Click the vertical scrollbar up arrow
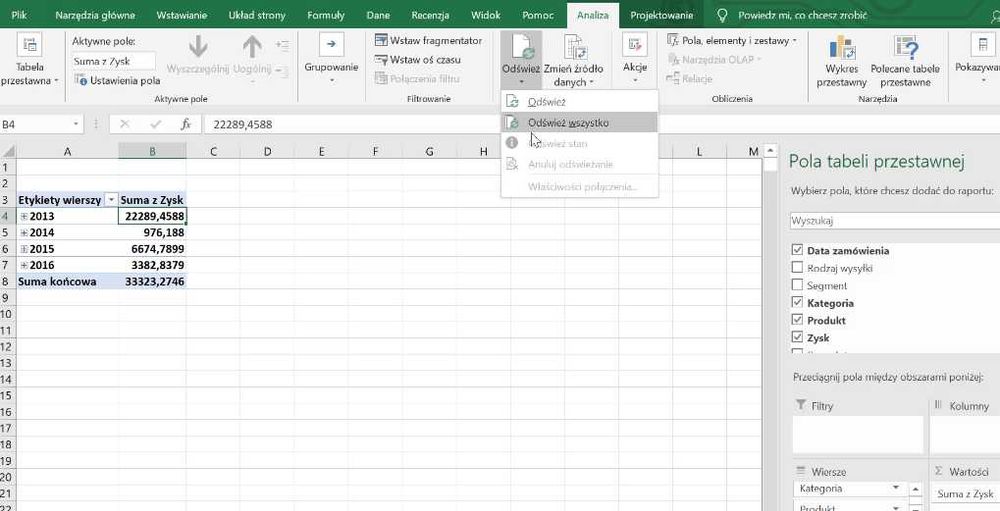Screen dimensions: 1000x511 tap(771, 151)
